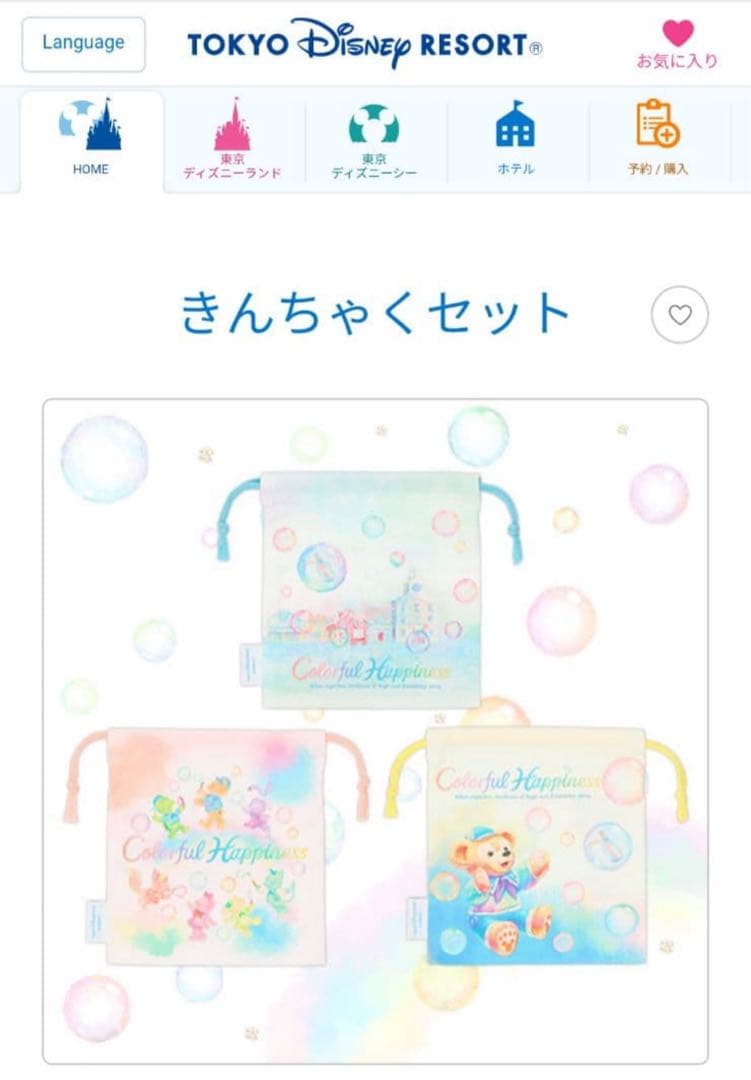The width and height of the screenshot is (751, 1080).
Task: Open favorites via pink heart icon
Action: [678, 32]
